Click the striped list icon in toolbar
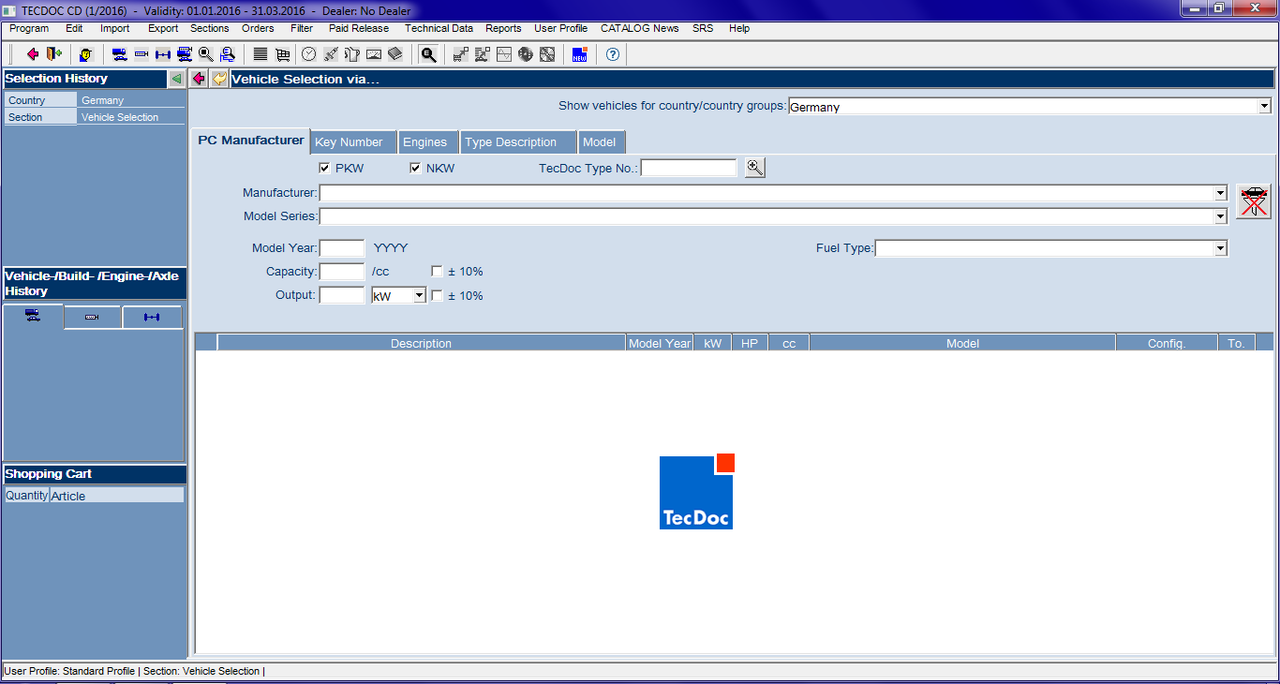The width and height of the screenshot is (1280, 684). point(260,54)
